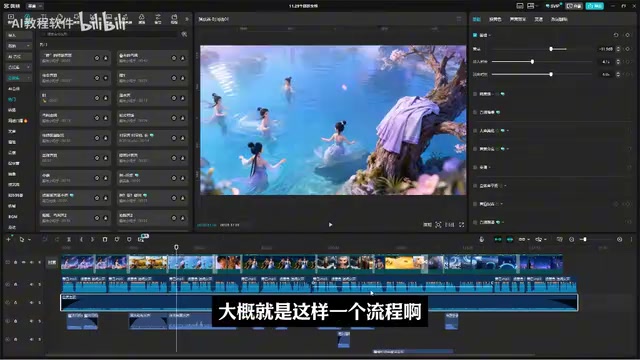Open the selection tool dropdown arrow in the timeline toolbar
Viewport: 640px width, 360px height.
point(29,240)
